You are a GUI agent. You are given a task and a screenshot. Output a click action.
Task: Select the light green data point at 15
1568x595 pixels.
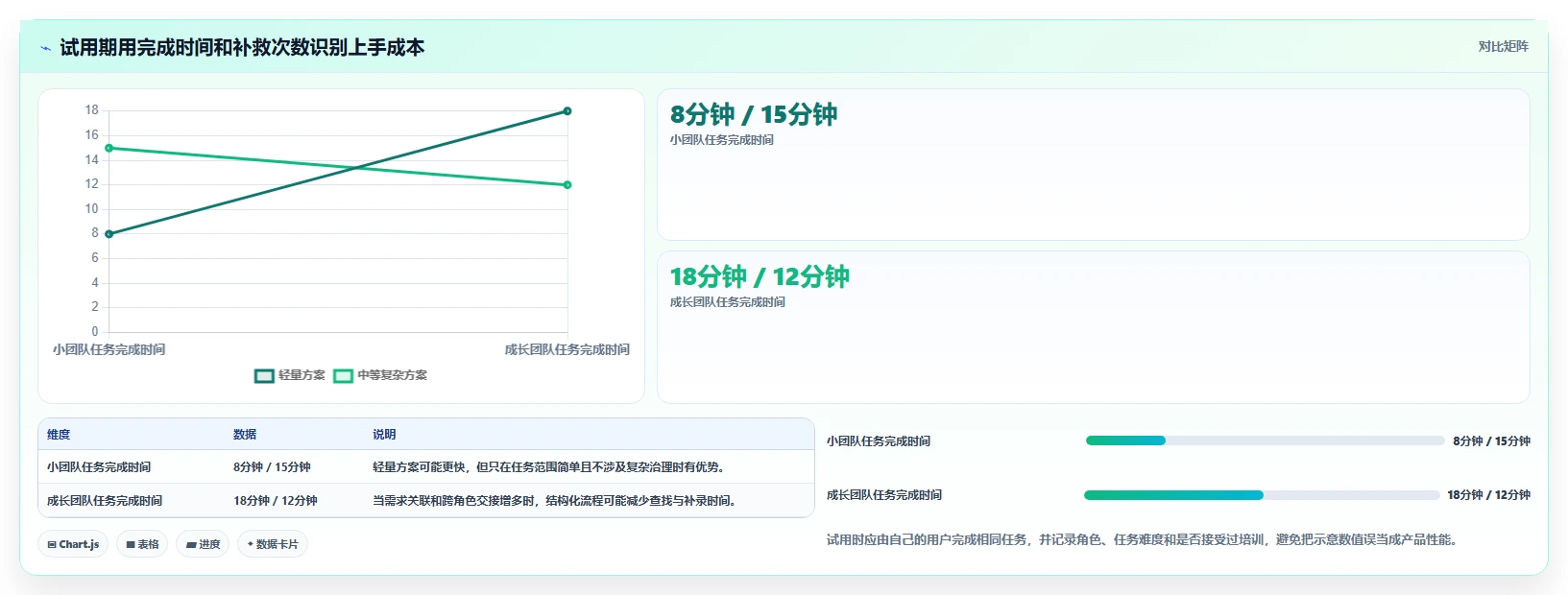click(x=109, y=148)
